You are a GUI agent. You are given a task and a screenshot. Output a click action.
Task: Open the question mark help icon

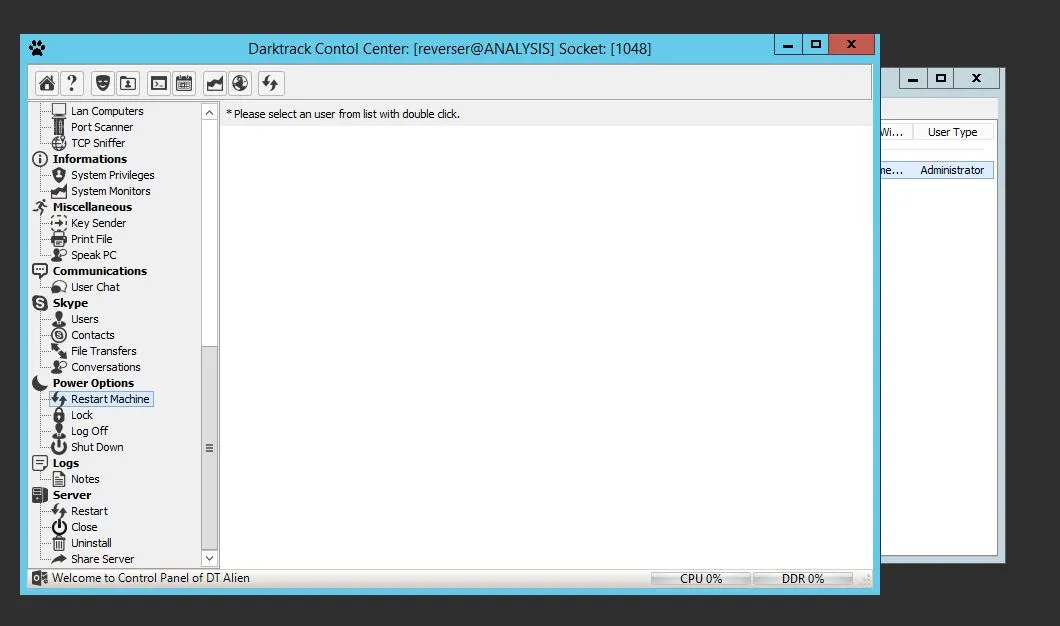(72, 83)
